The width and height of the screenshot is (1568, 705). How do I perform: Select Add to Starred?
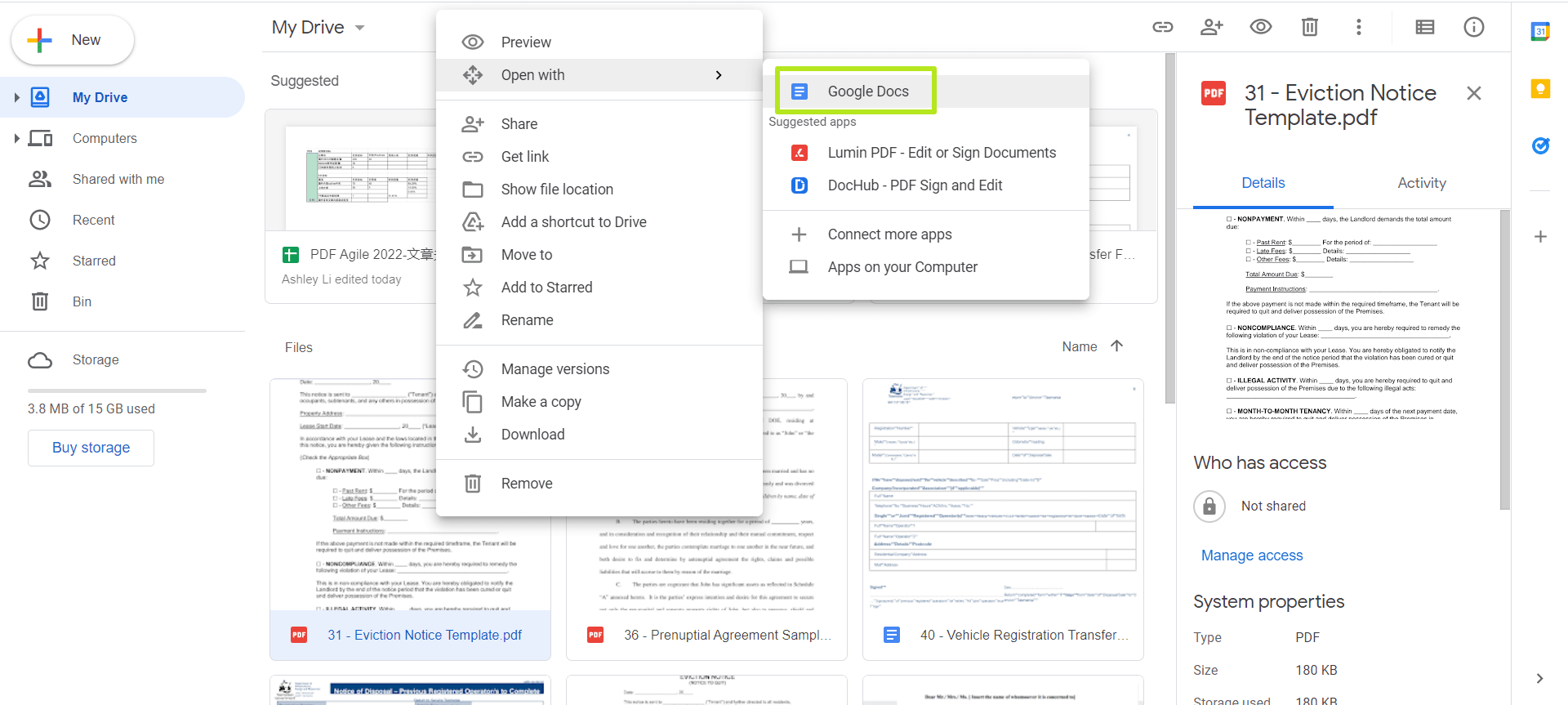pos(599,287)
